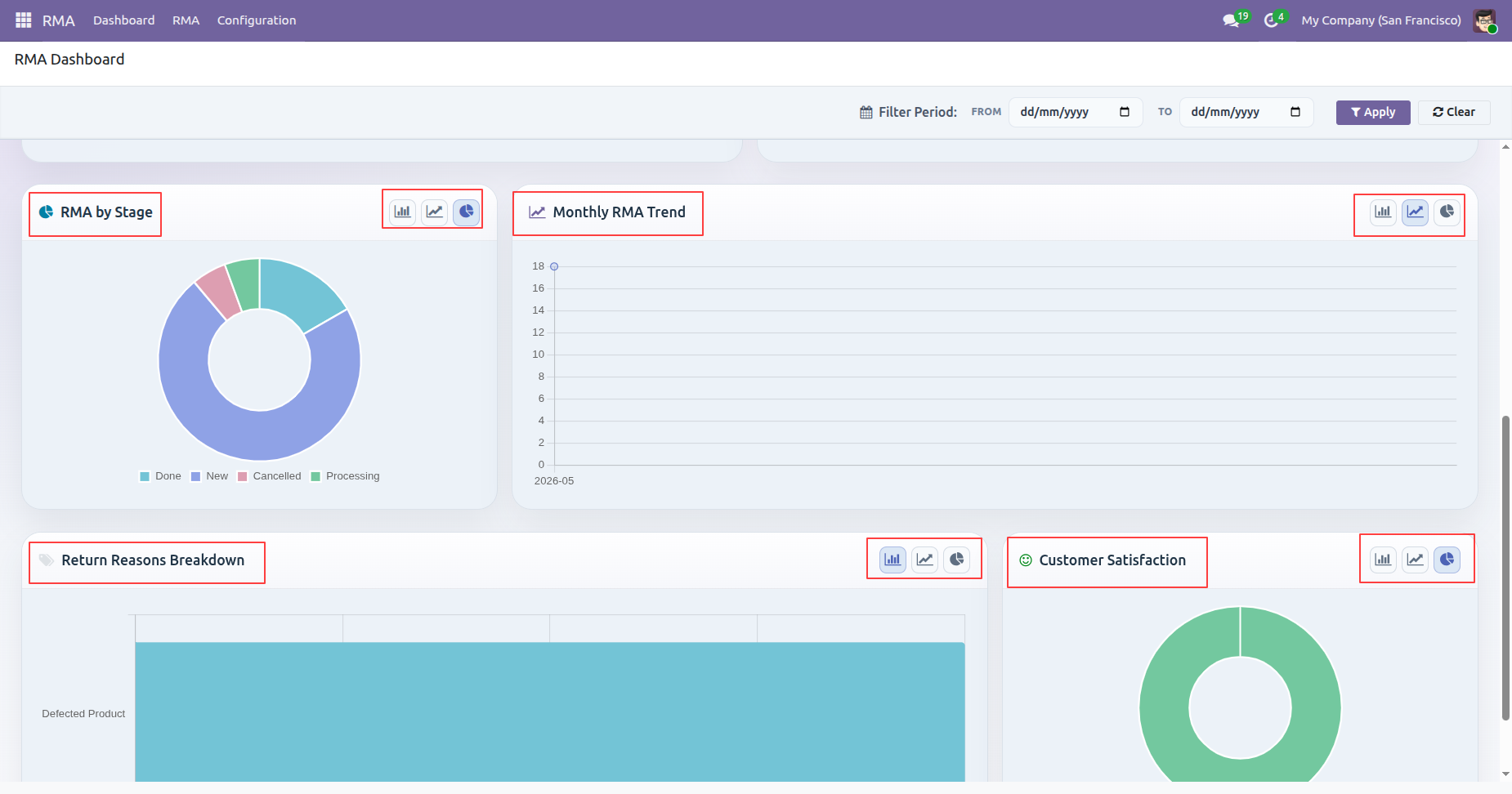Click the Customer Satisfaction donut ring

point(1165,707)
